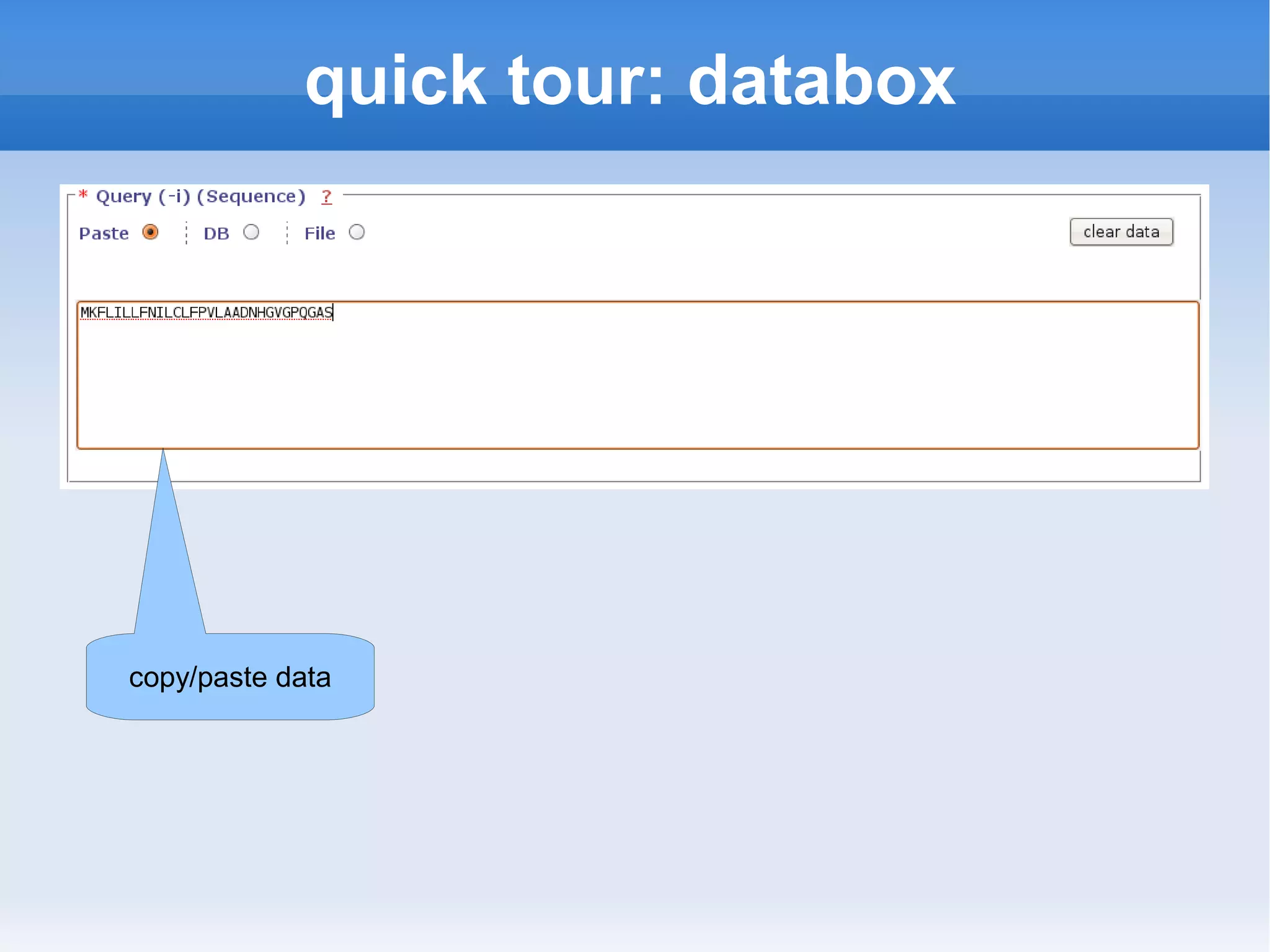Click the dotted divider between Paste and DB
The height and width of the screenshot is (952, 1270).
point(186,233)
